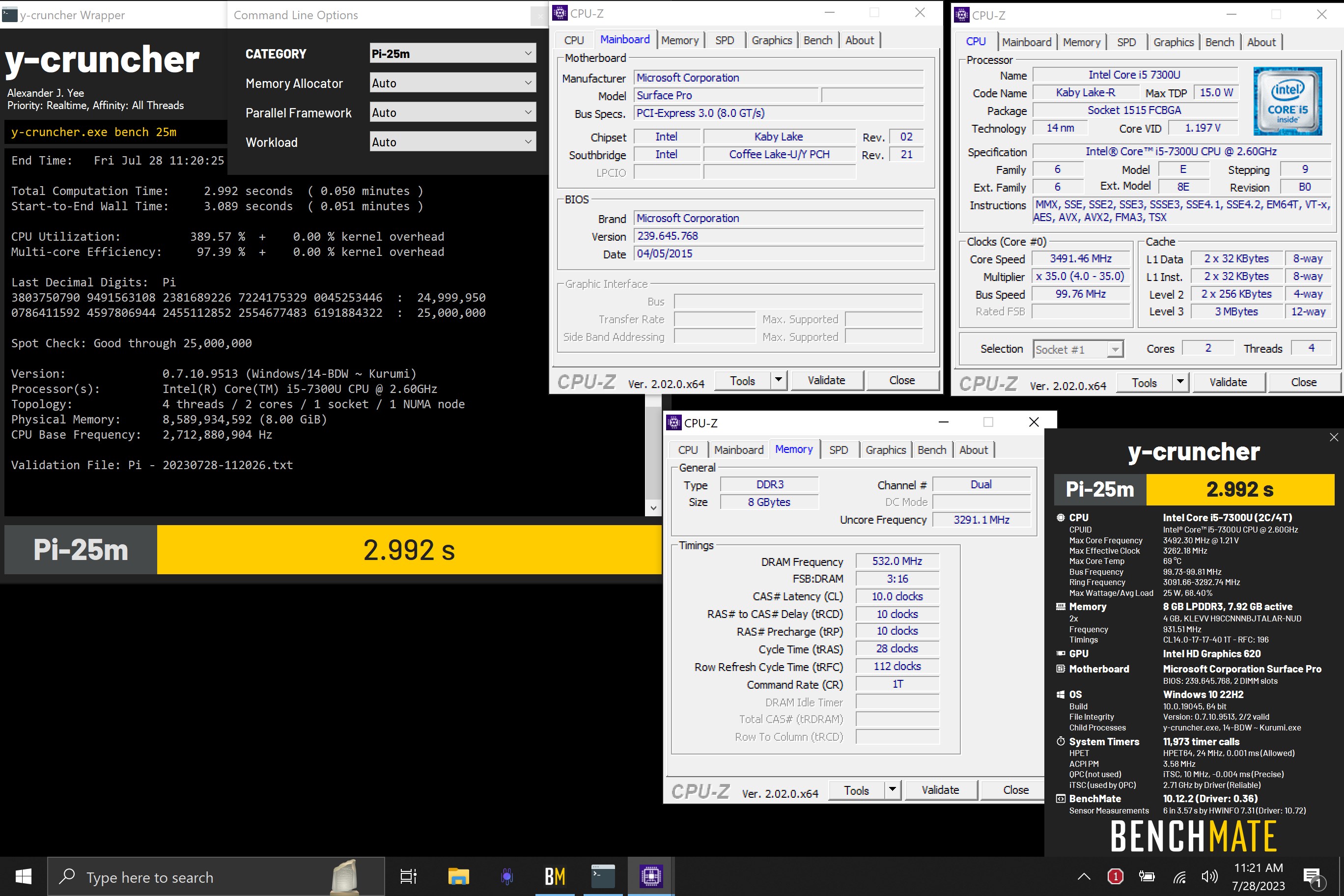Click Close in Mainboard CPU-Z window
The image size is (1344, 896).
902,380
